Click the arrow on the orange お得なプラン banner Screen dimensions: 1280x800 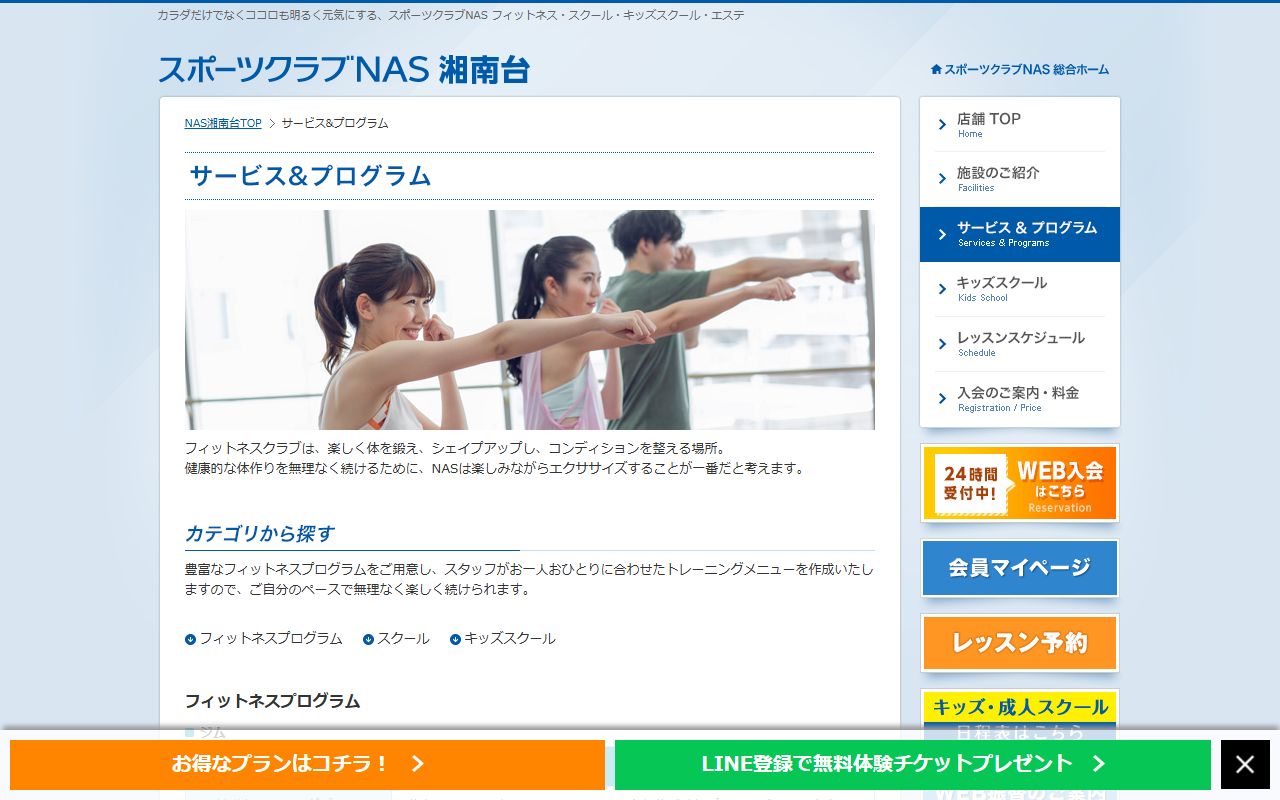(x=418, y=764)
